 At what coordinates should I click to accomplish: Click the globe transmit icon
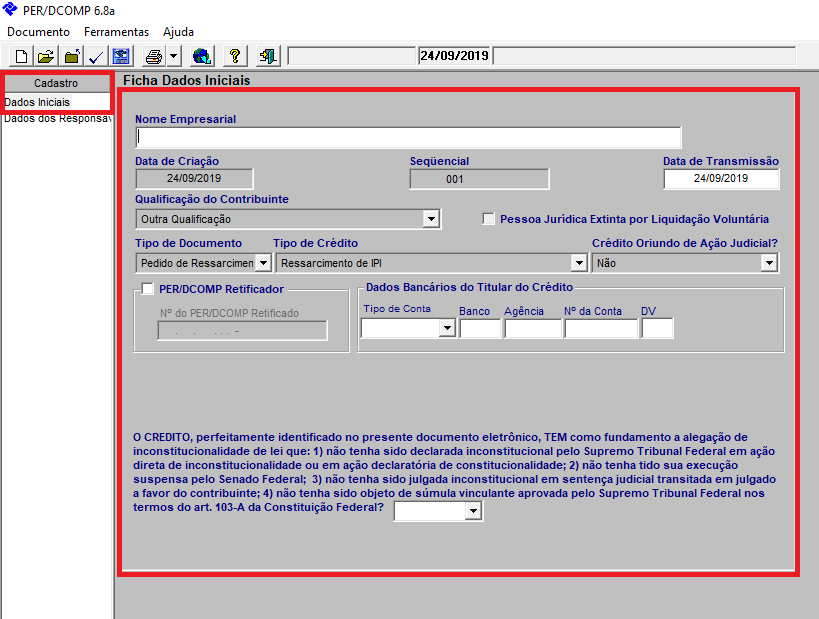pyautogui.click(x=202, y=56)
